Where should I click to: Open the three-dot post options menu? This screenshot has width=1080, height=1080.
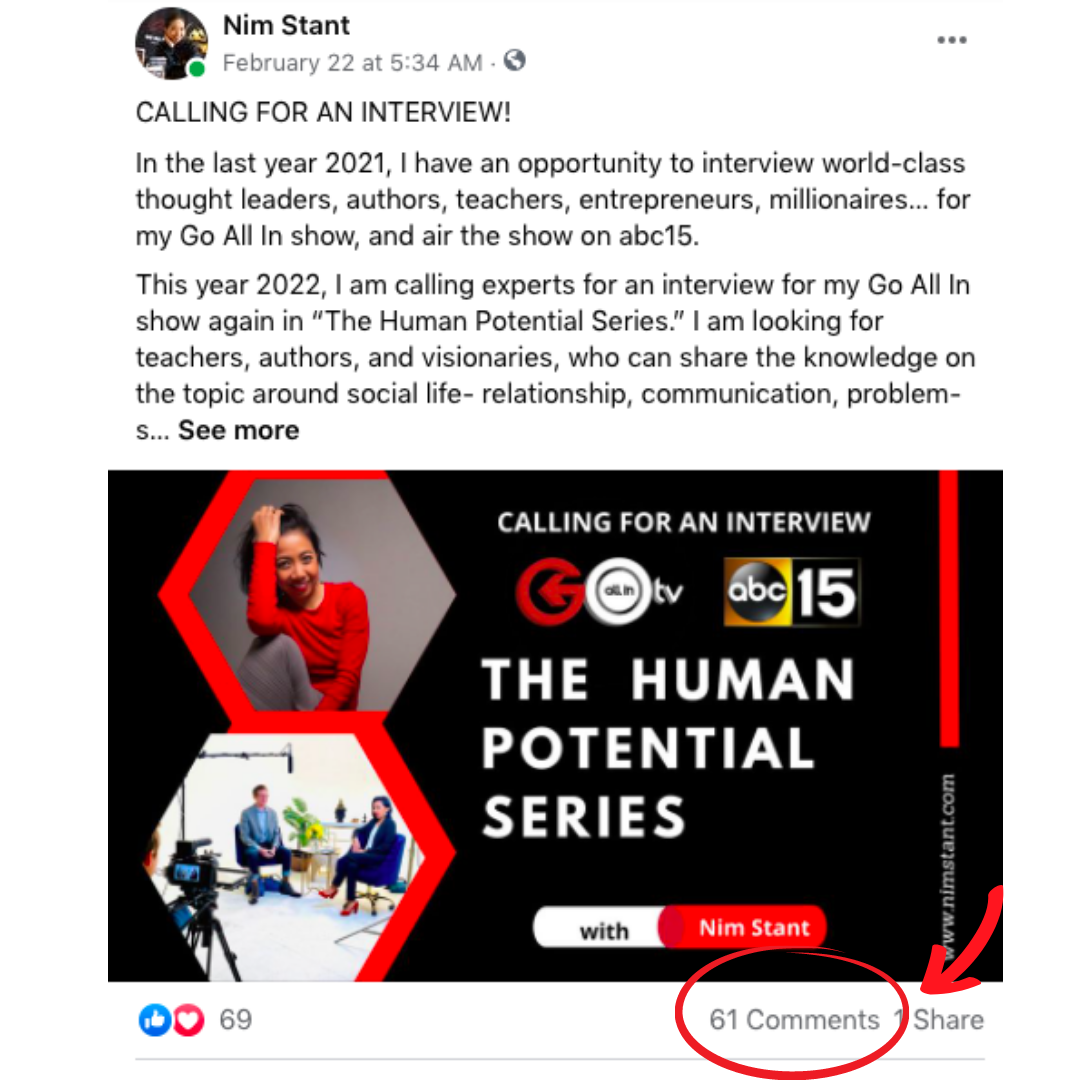pyautogui.click(x=951, y=40)
